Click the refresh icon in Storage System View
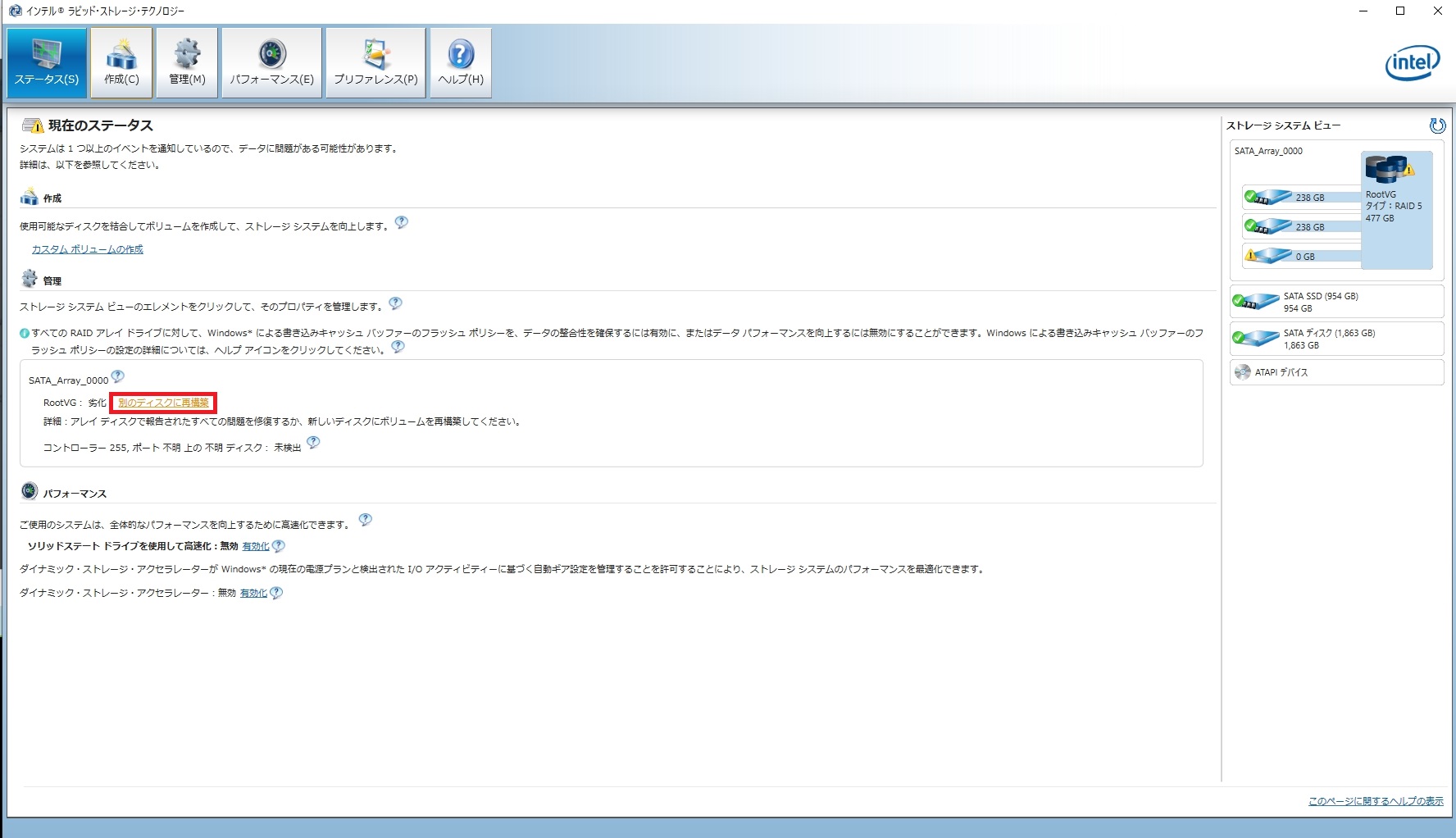This screenshot has height=838, width=1456. (x=1437, y=125)
